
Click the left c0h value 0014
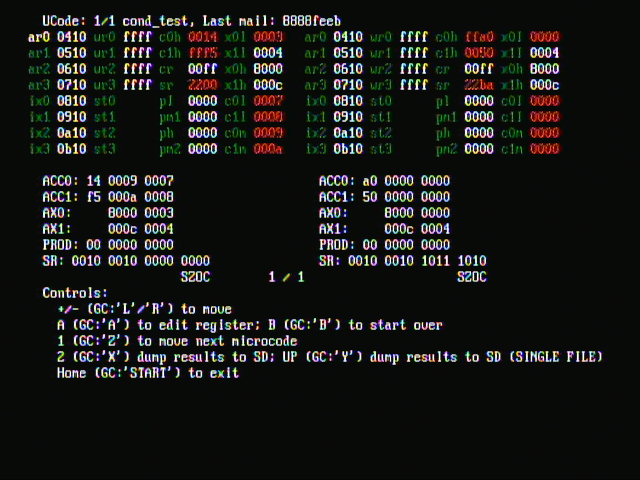(x=203, y=37)
